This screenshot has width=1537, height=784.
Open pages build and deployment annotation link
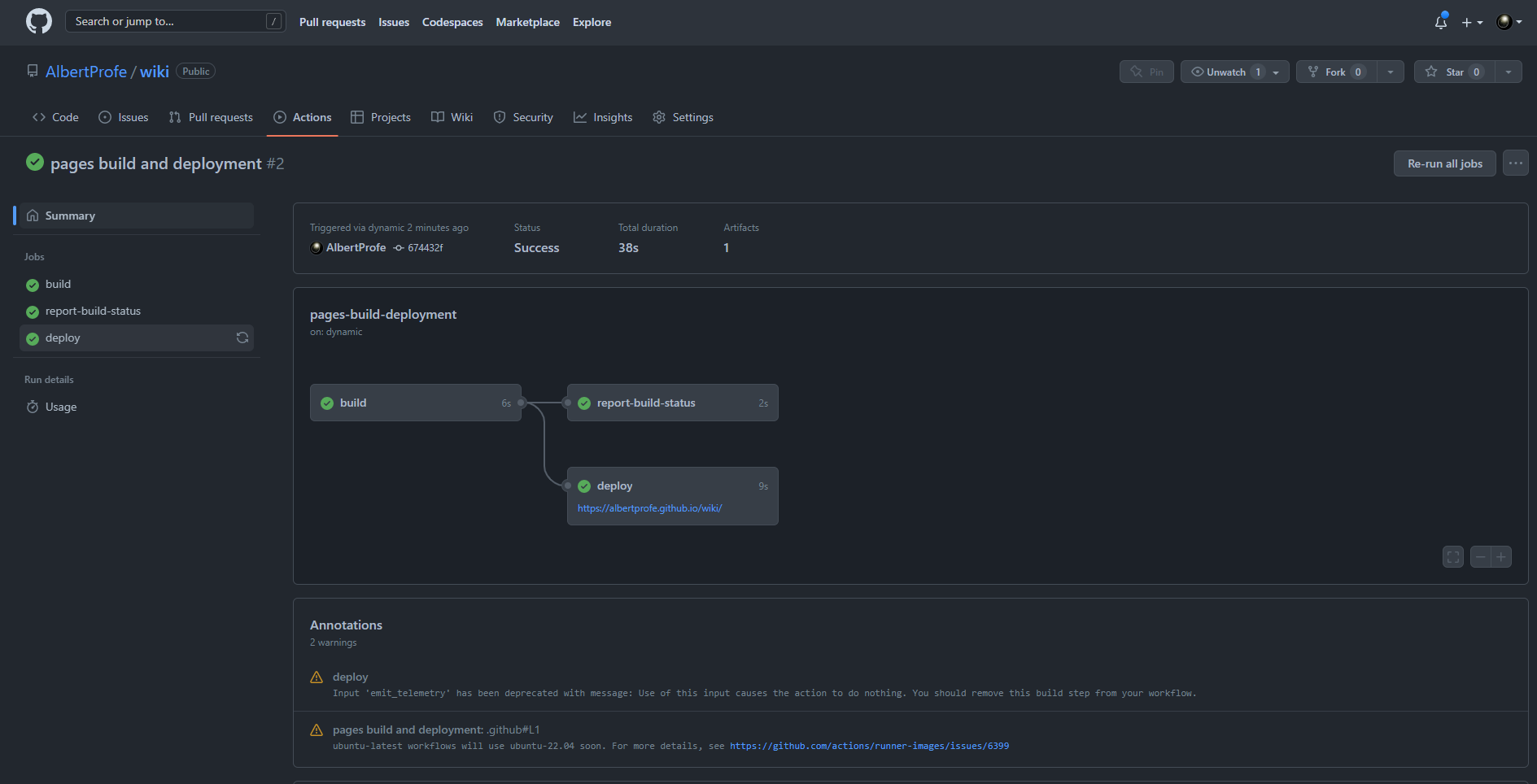[x=436, y=730]
